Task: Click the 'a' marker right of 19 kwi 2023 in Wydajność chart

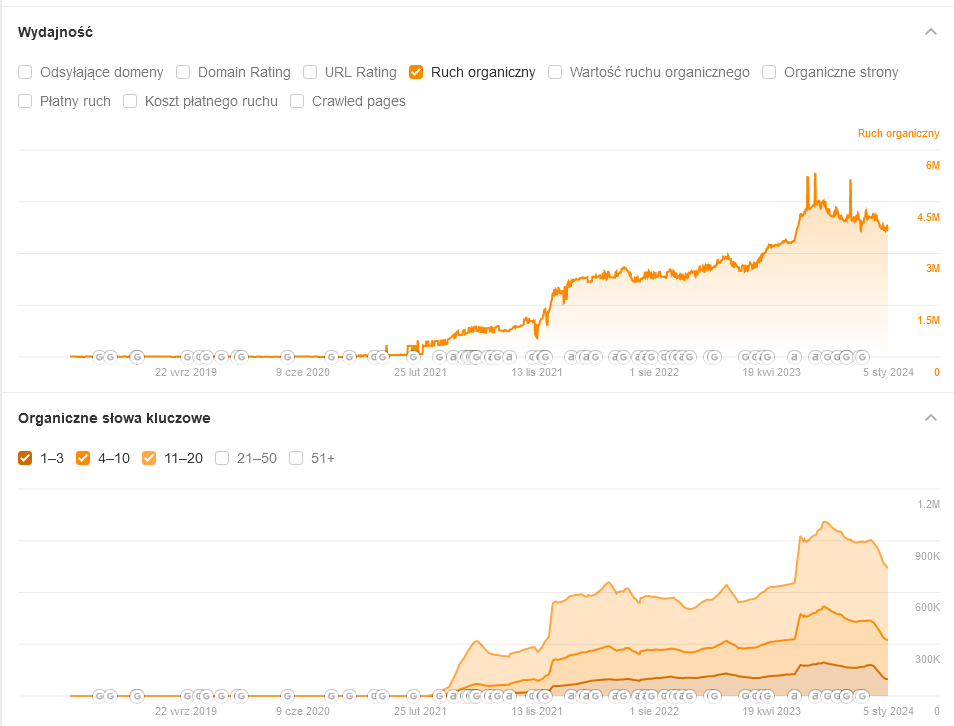Action: click(794, 356)
